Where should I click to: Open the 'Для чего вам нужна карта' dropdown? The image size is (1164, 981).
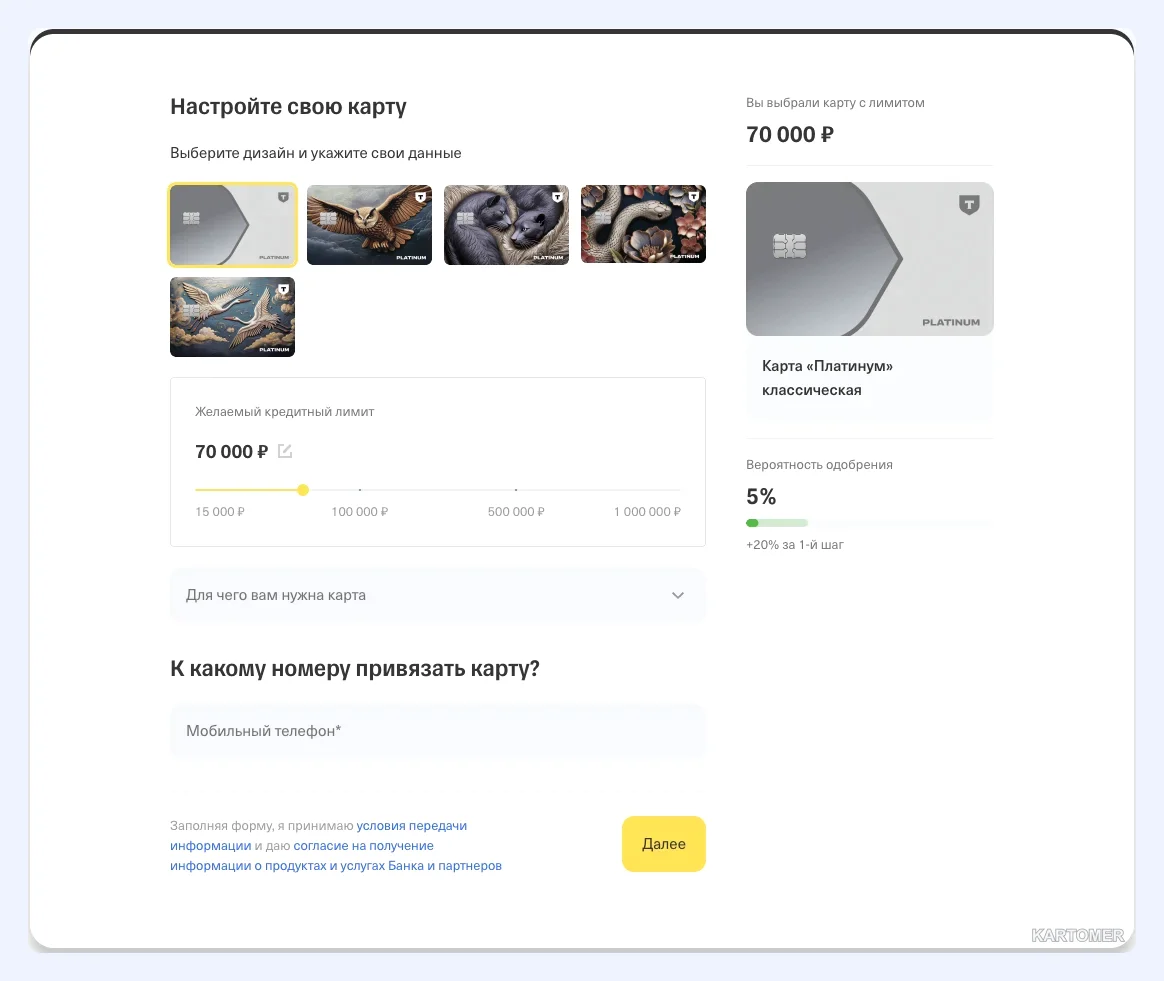[x=438, y=595]
